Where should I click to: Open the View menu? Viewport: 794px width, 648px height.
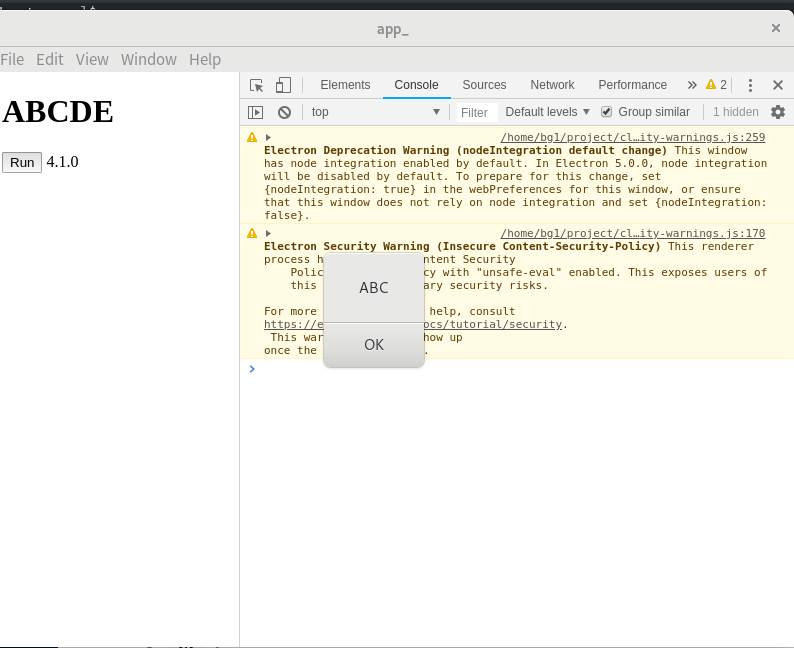click(92, 60)
